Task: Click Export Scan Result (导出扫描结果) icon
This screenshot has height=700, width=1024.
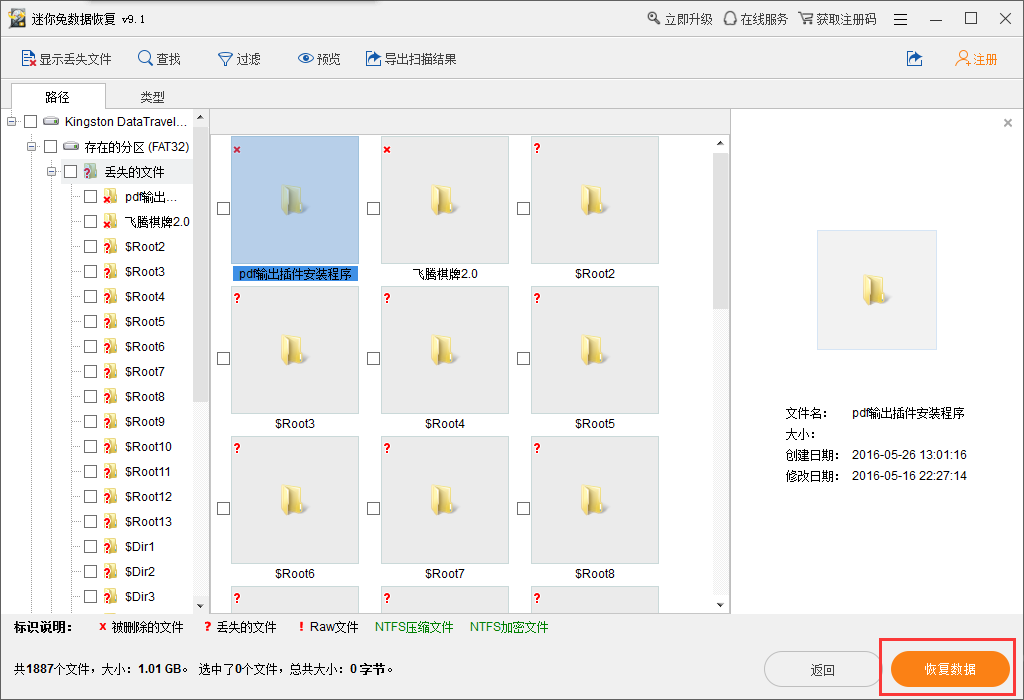Action: click(x=373, y=59)
